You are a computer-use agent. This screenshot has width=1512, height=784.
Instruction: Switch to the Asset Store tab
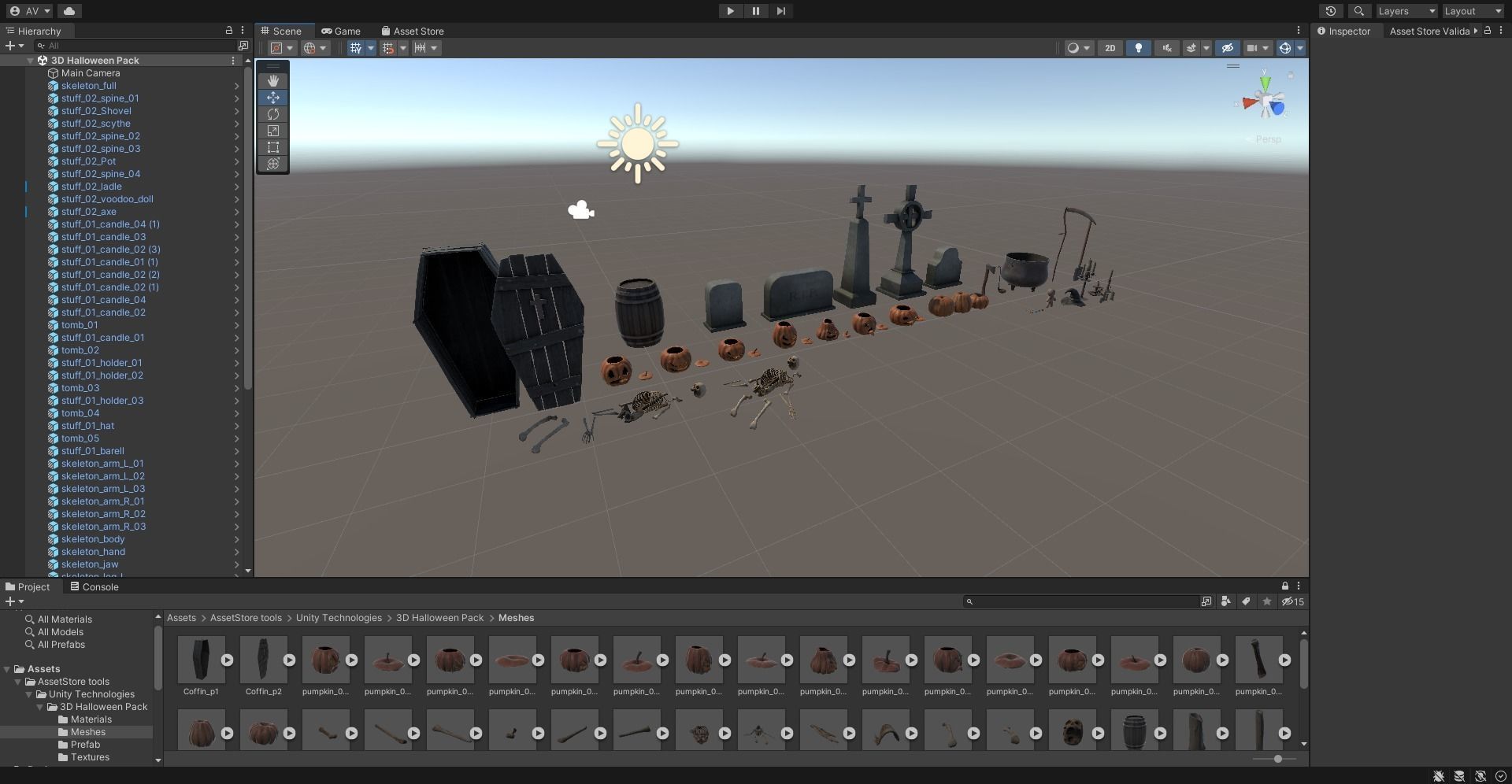[x=413, y=31]
